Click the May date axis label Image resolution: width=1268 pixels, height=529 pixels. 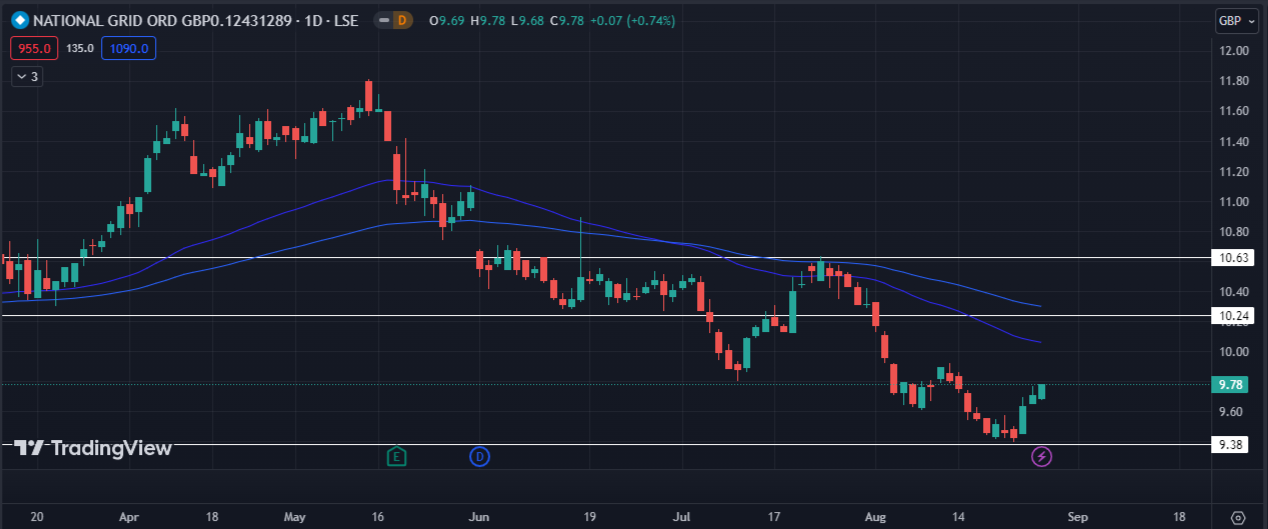(x=295, y=517)
